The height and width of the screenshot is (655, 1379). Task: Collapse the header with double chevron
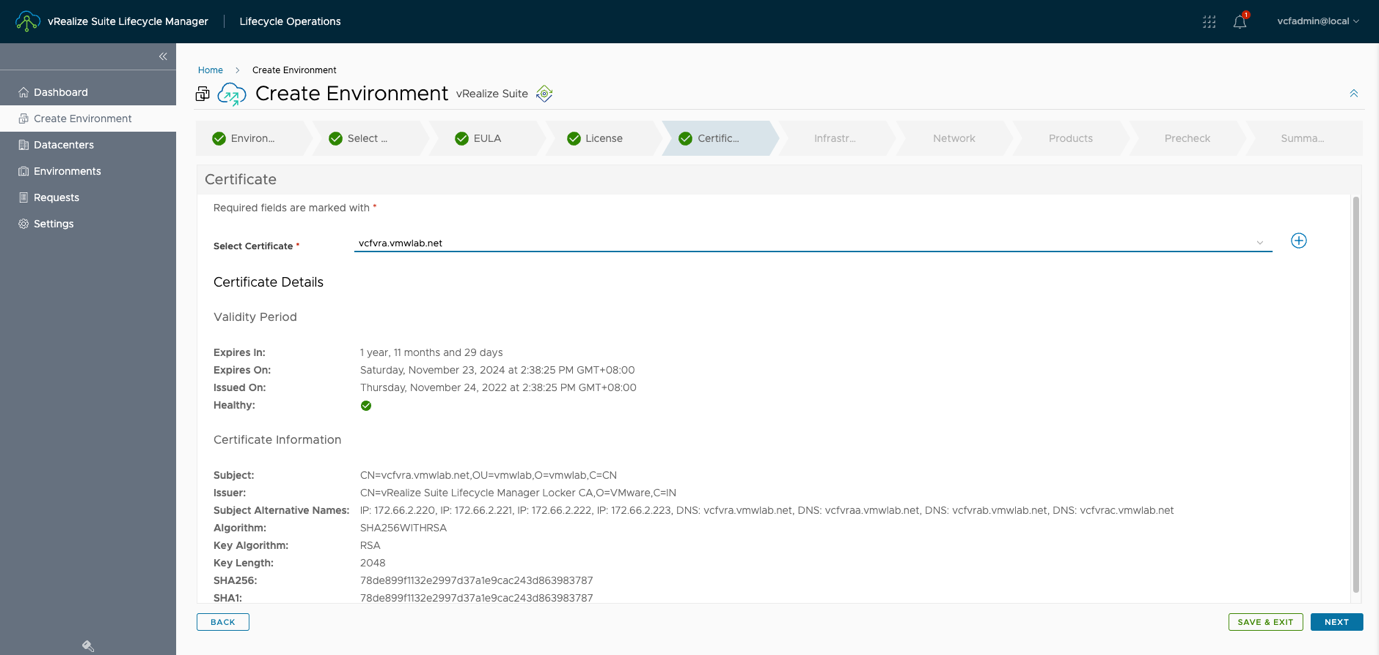click(x=1354, y=93)
